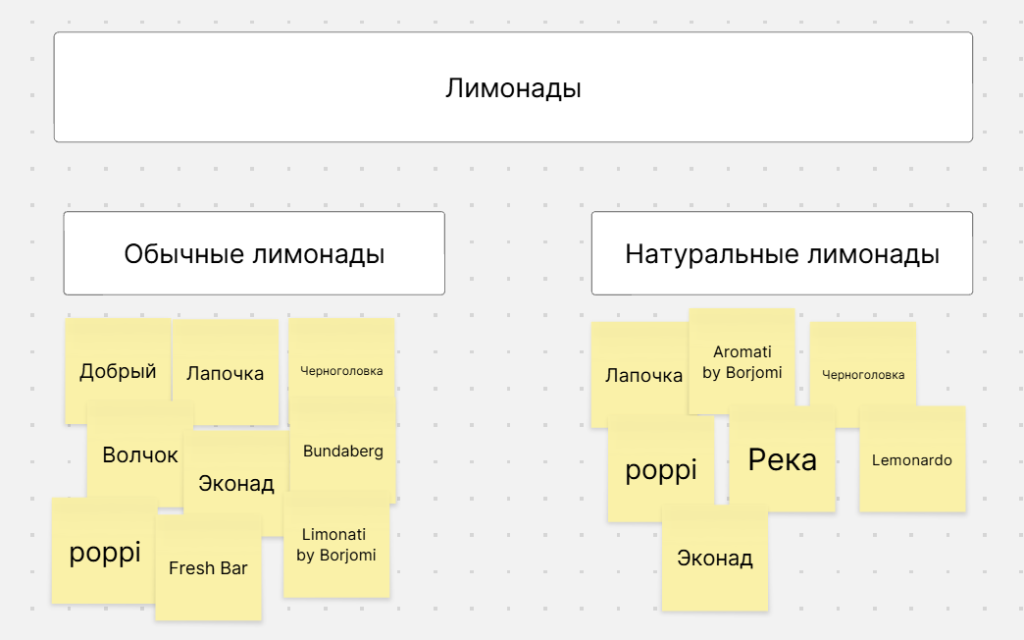Screen dimensions: 1024x640
Task: Select "poppi" note under Натуральные лимонады
Action: (x=660, y=470)
